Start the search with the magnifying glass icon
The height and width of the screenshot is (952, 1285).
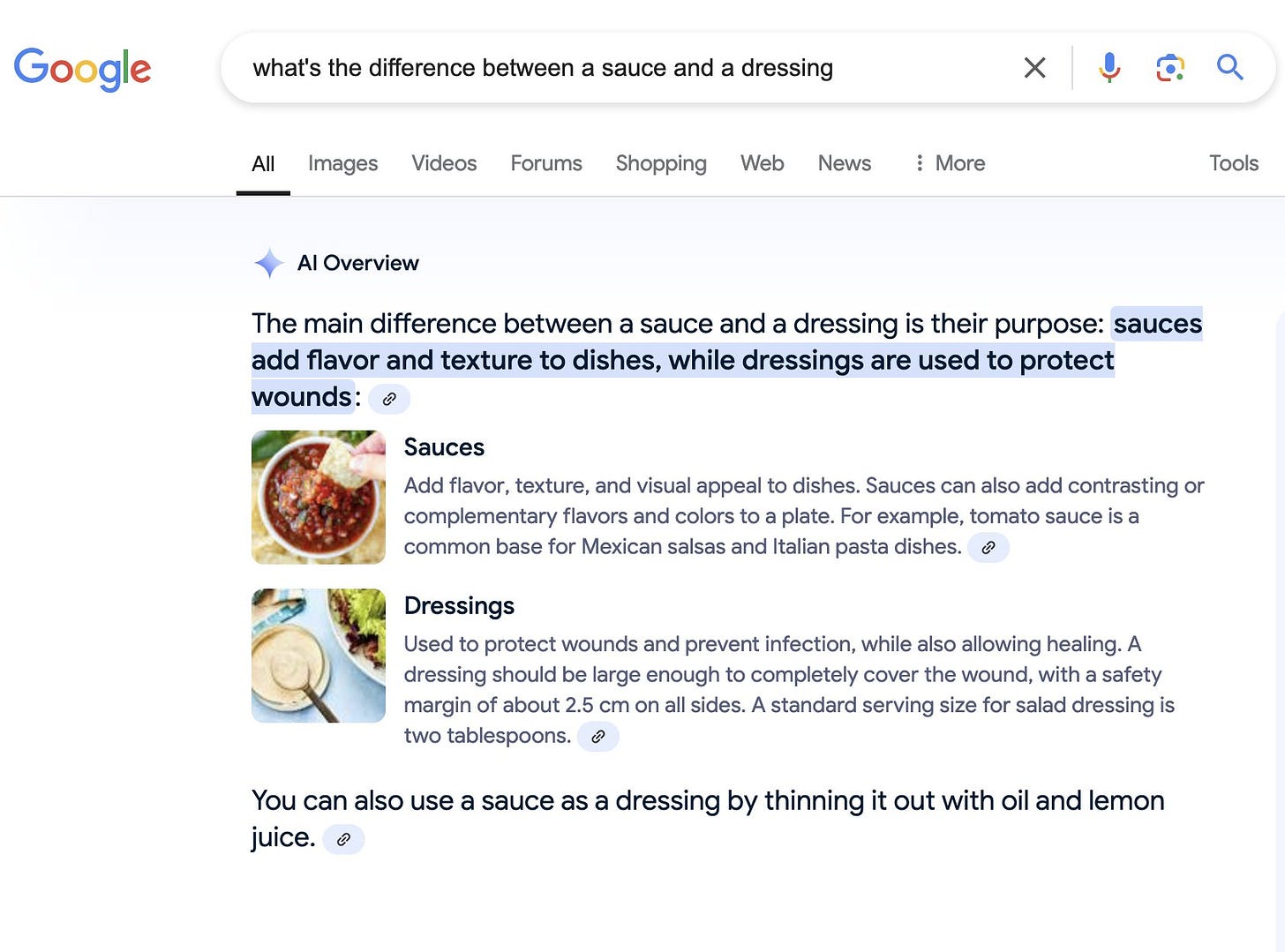pos(1229,67)
